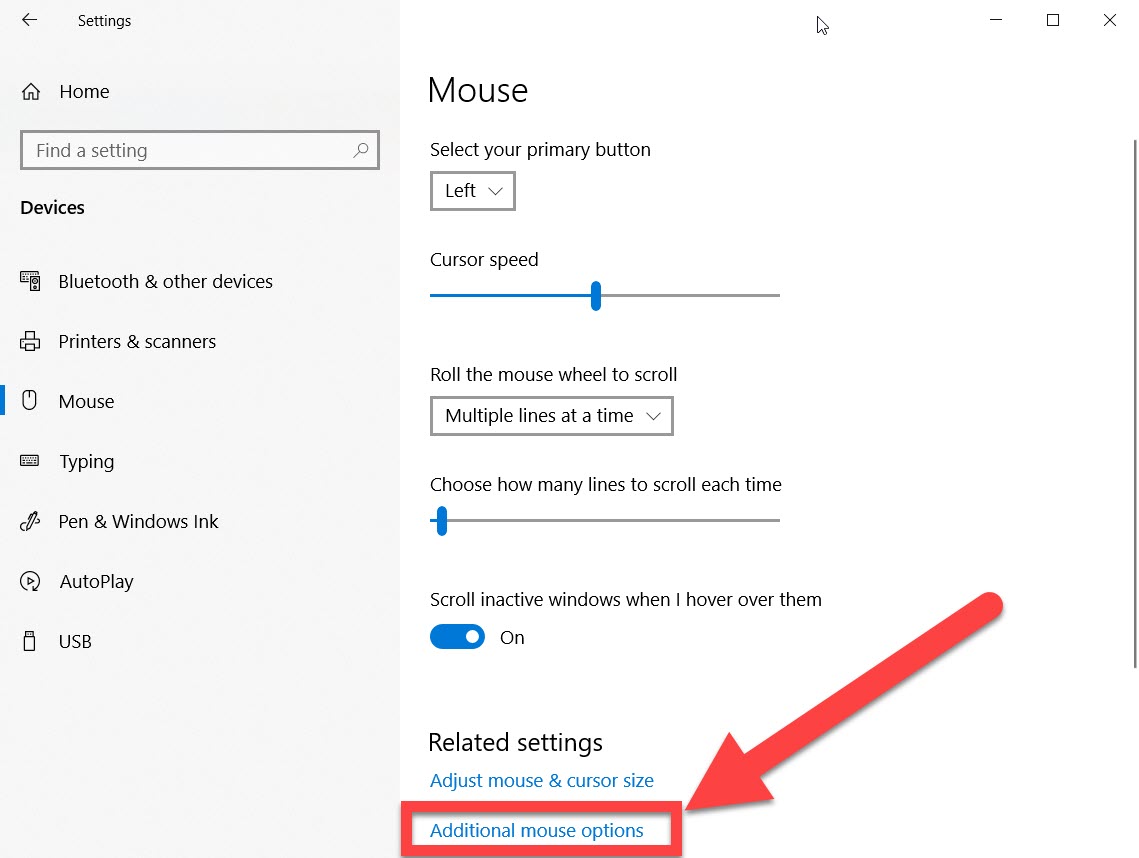Click the Printers & scanners printer icon
The height and width of the screenshot is (858, 1139).
[30, 341]
